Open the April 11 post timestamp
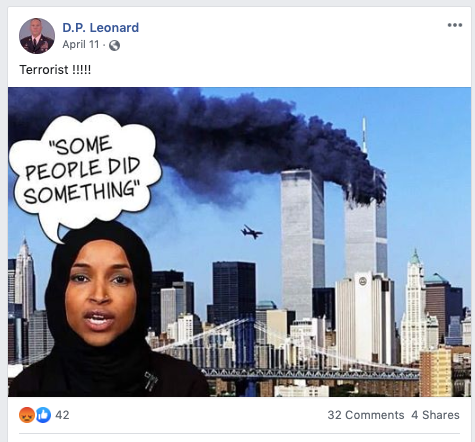The height and width of the screenshot is (442, 475). coord(81,44)
